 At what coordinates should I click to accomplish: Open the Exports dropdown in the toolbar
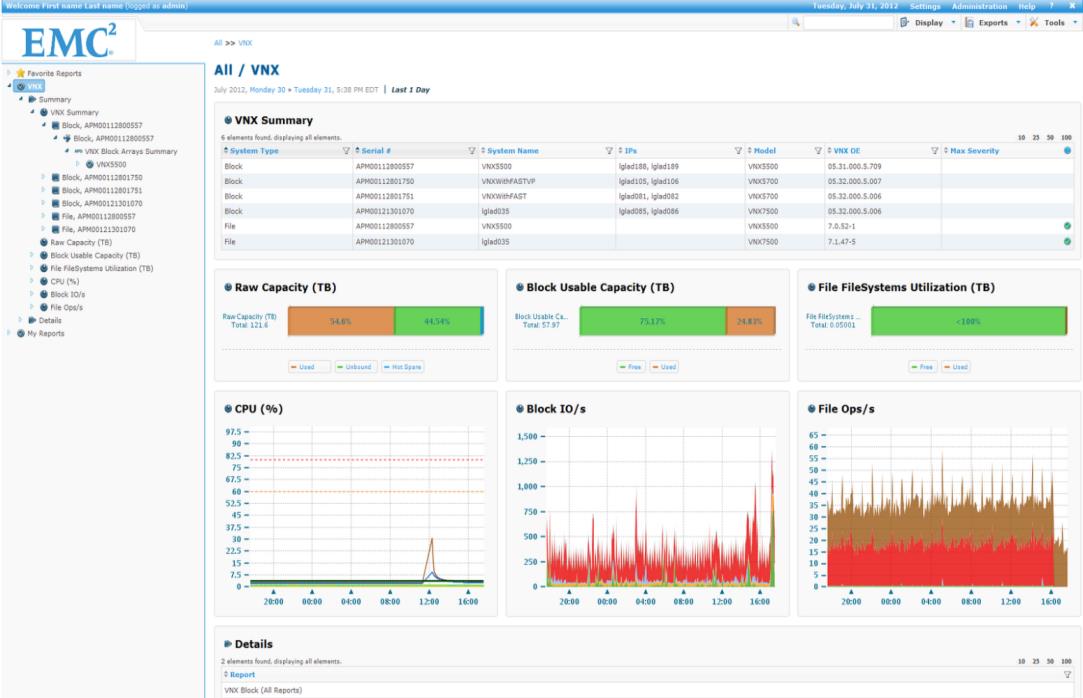pyautogui.click(x=993, y=23)
